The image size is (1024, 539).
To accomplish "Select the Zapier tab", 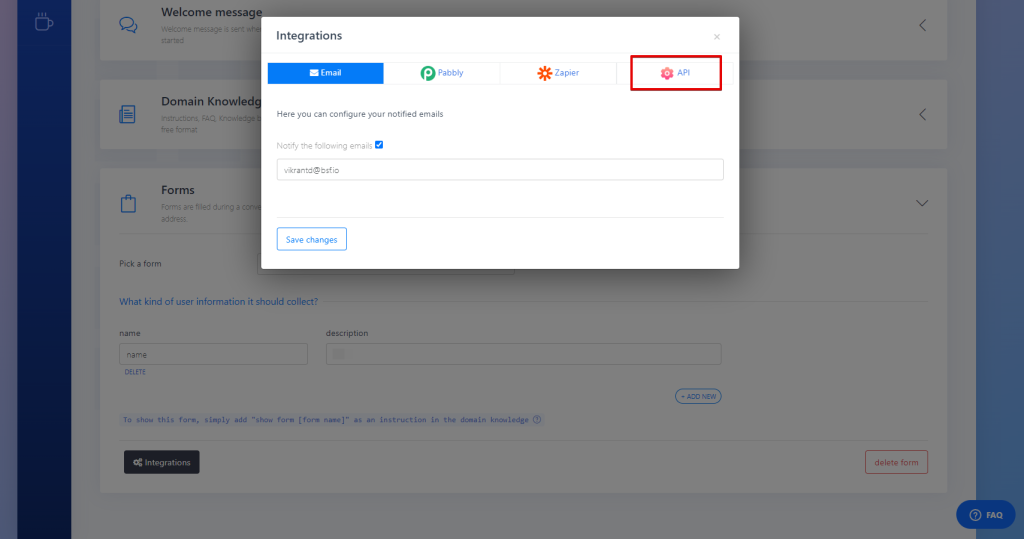I will tap(558, 73).
